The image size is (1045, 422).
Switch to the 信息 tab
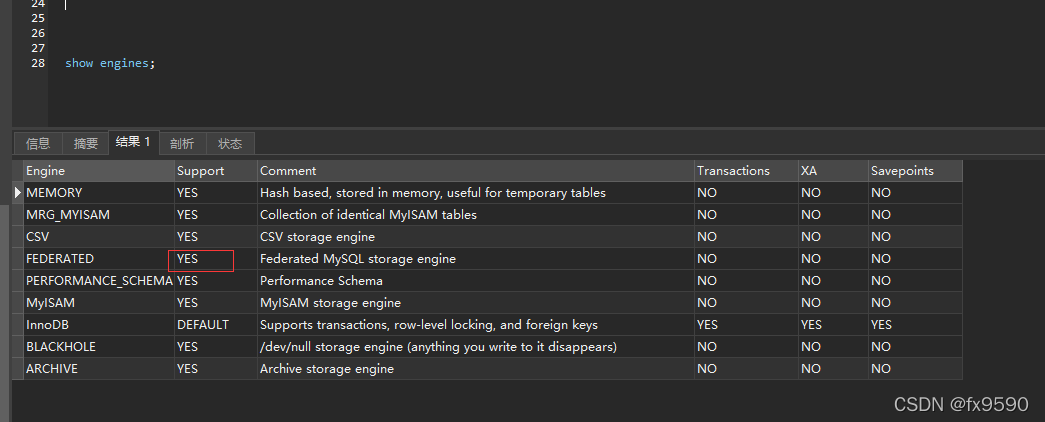38,143
